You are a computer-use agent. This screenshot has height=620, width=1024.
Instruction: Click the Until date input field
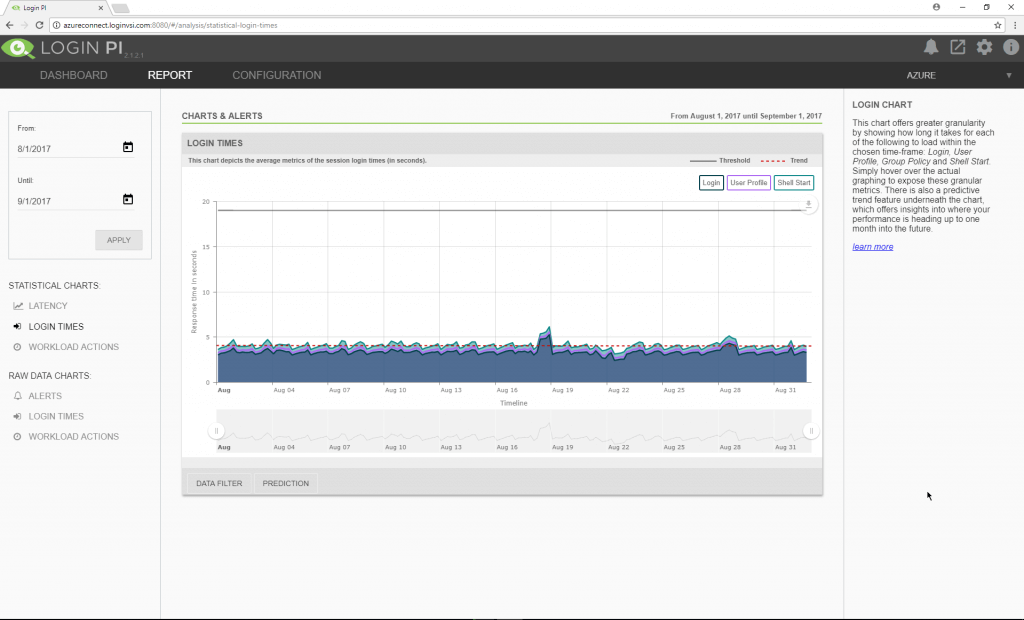(x=69, y=201)
